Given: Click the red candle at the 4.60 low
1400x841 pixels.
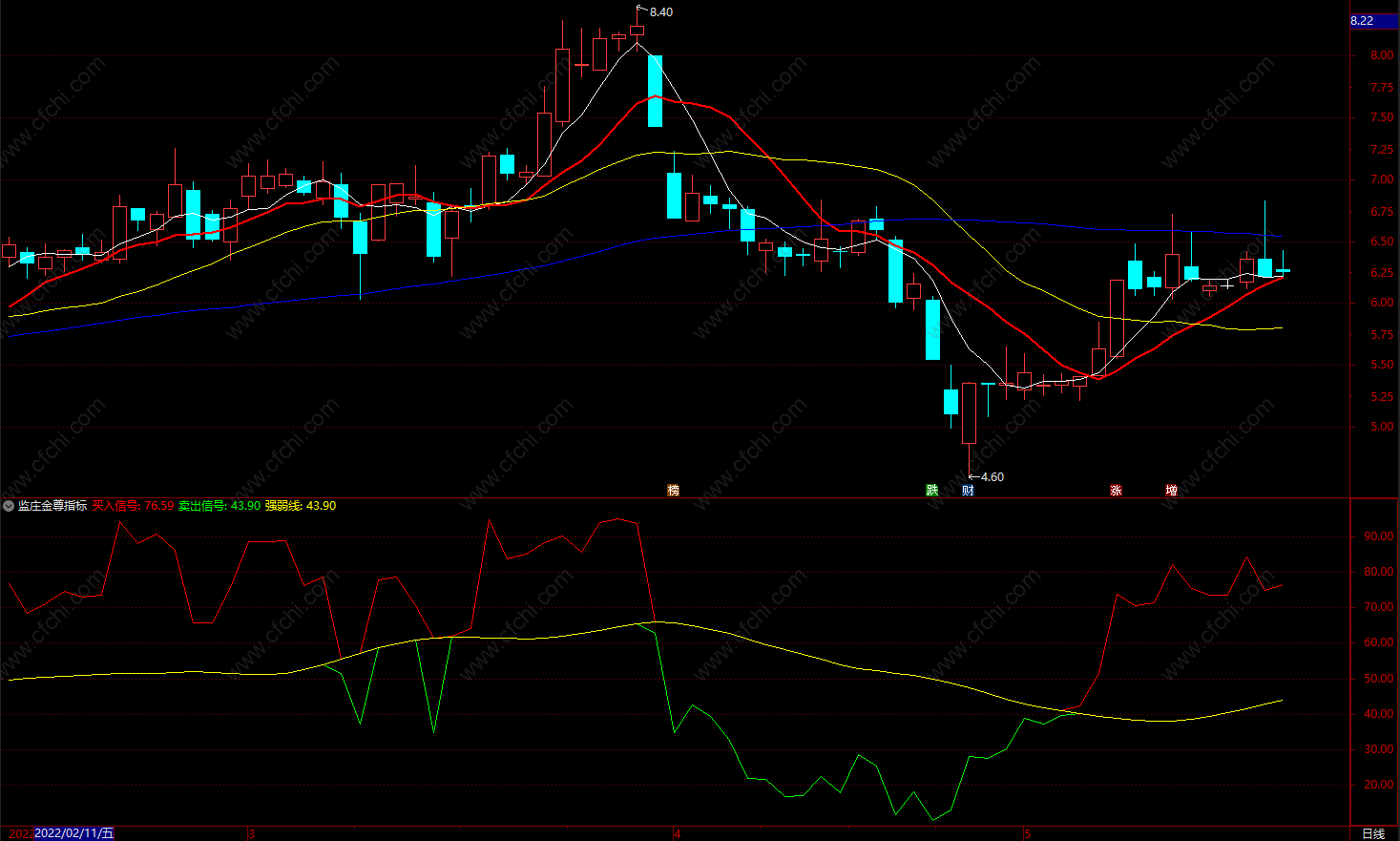Looking at the screenshot, I should 969,412.
